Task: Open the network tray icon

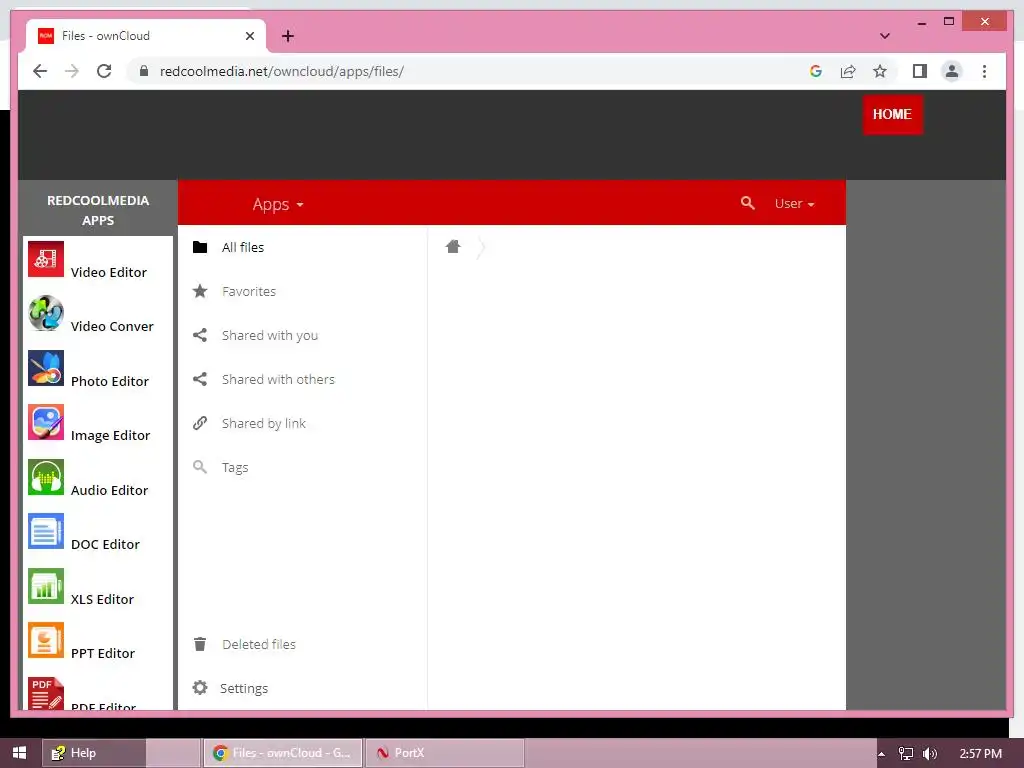Action: [906, 754]
